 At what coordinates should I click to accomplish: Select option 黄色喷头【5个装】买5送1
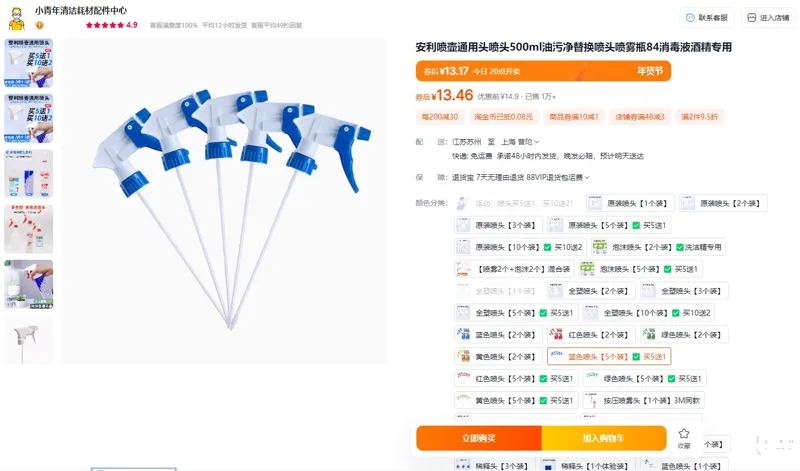pyautogui.click(x=516, y=401)
